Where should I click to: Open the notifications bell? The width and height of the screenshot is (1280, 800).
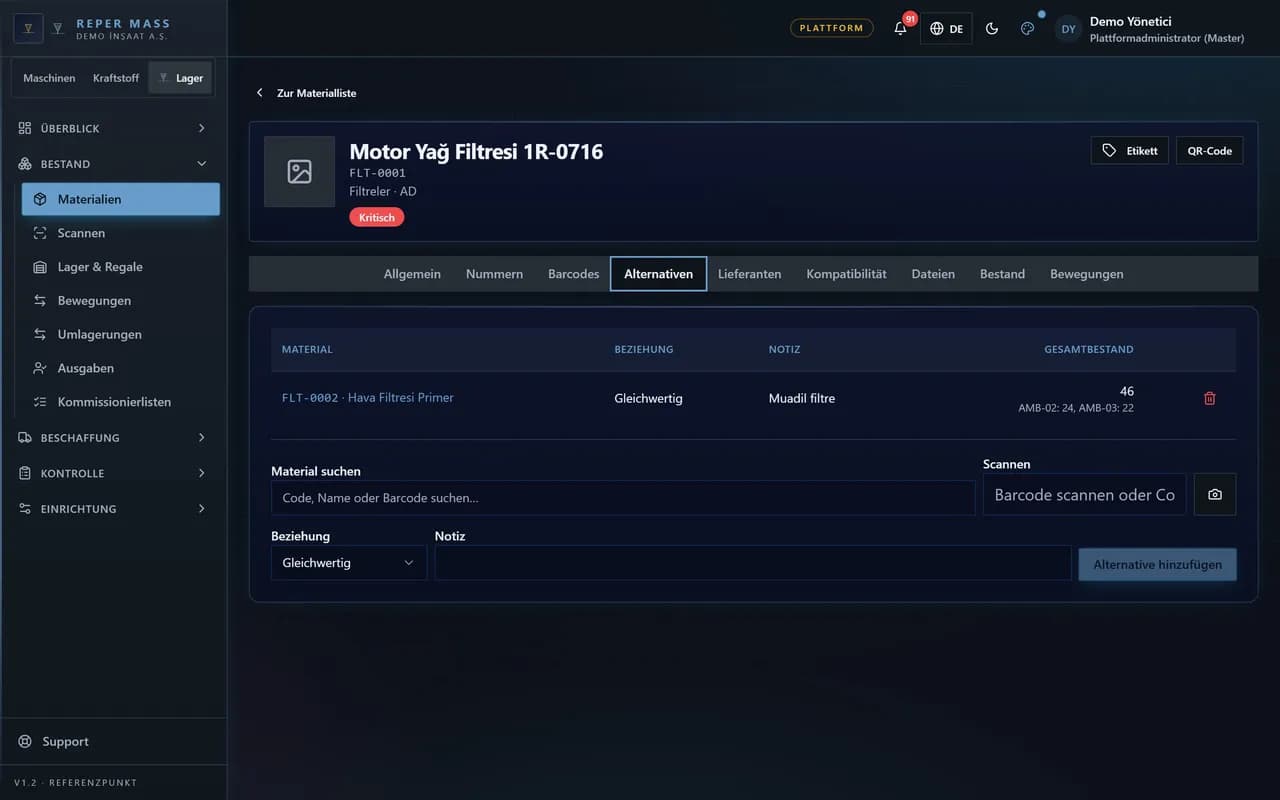(x=900, y=28)
